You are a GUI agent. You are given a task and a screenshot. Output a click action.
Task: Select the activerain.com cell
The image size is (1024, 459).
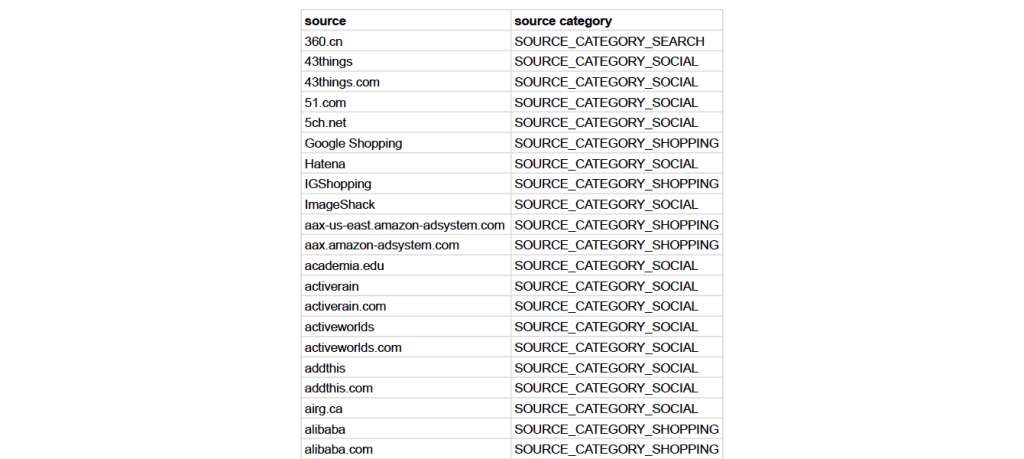point(345,307)
